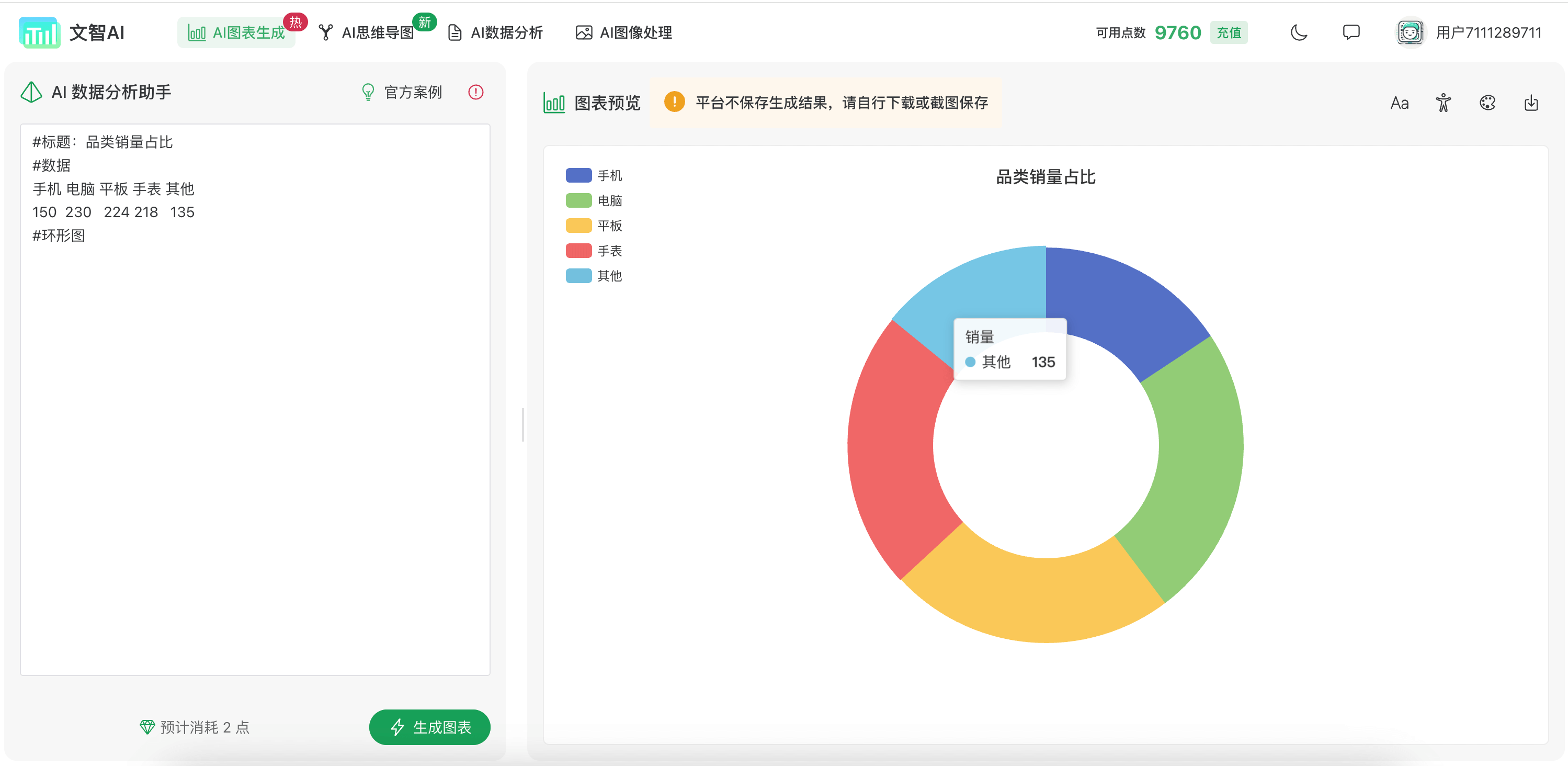Click the 充值 recharge button

tap(1229, 32)
